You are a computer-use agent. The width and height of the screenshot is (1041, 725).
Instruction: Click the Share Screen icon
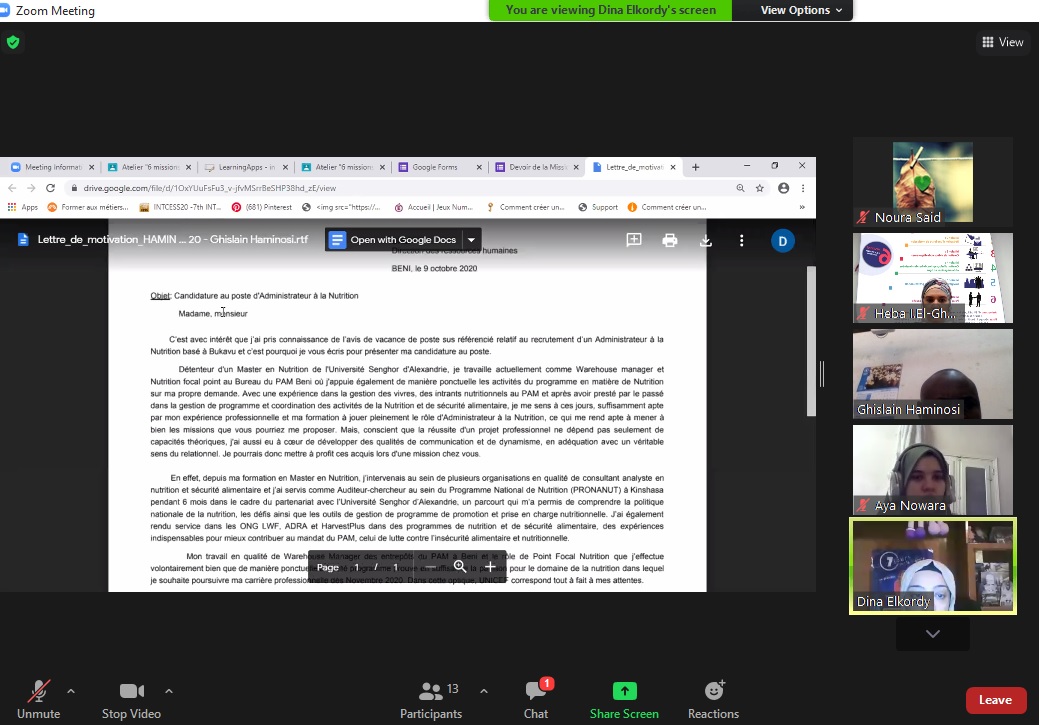[x=624, y=691]
